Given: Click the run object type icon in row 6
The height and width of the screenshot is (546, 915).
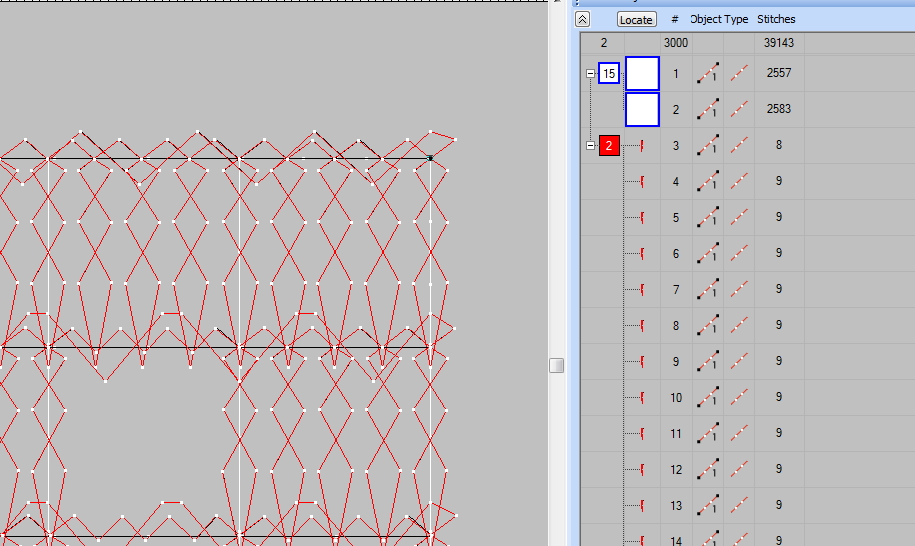Looking at the screenshot, I should 707,254.
